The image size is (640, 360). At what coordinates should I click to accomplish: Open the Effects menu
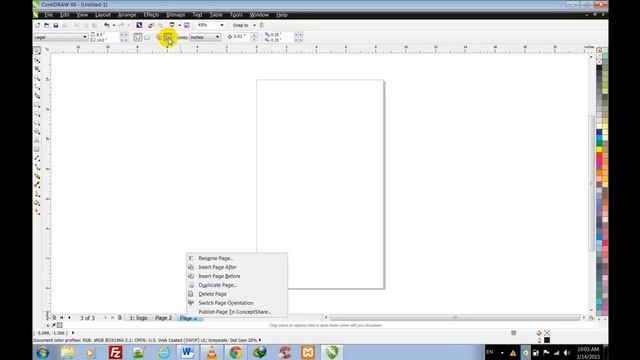coord(151,15)
